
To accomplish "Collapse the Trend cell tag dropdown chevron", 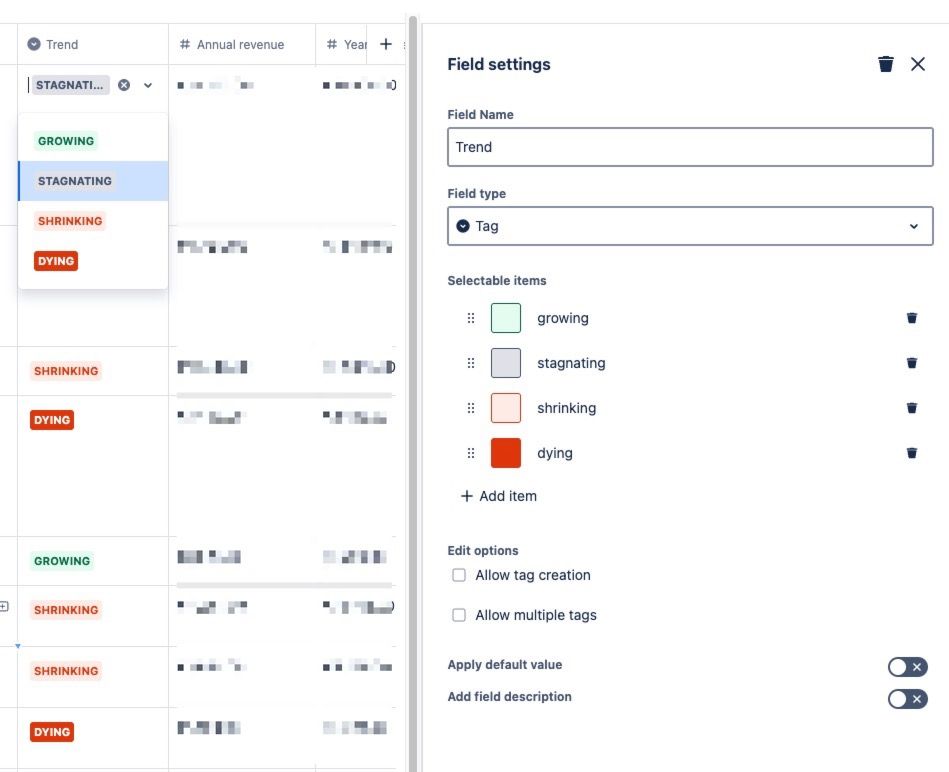I will (148, 85).
